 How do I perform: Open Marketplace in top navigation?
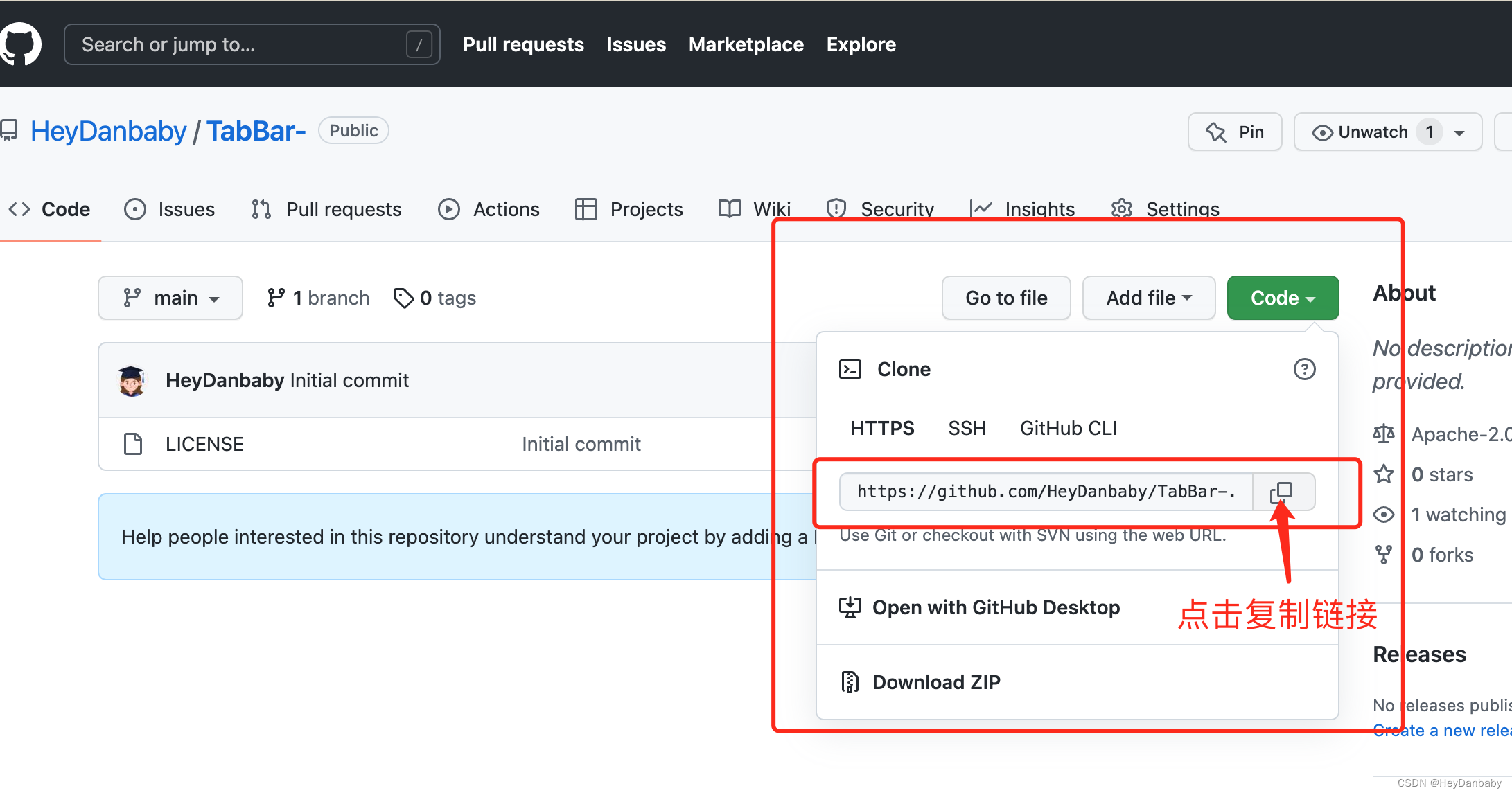pos(746,44)
